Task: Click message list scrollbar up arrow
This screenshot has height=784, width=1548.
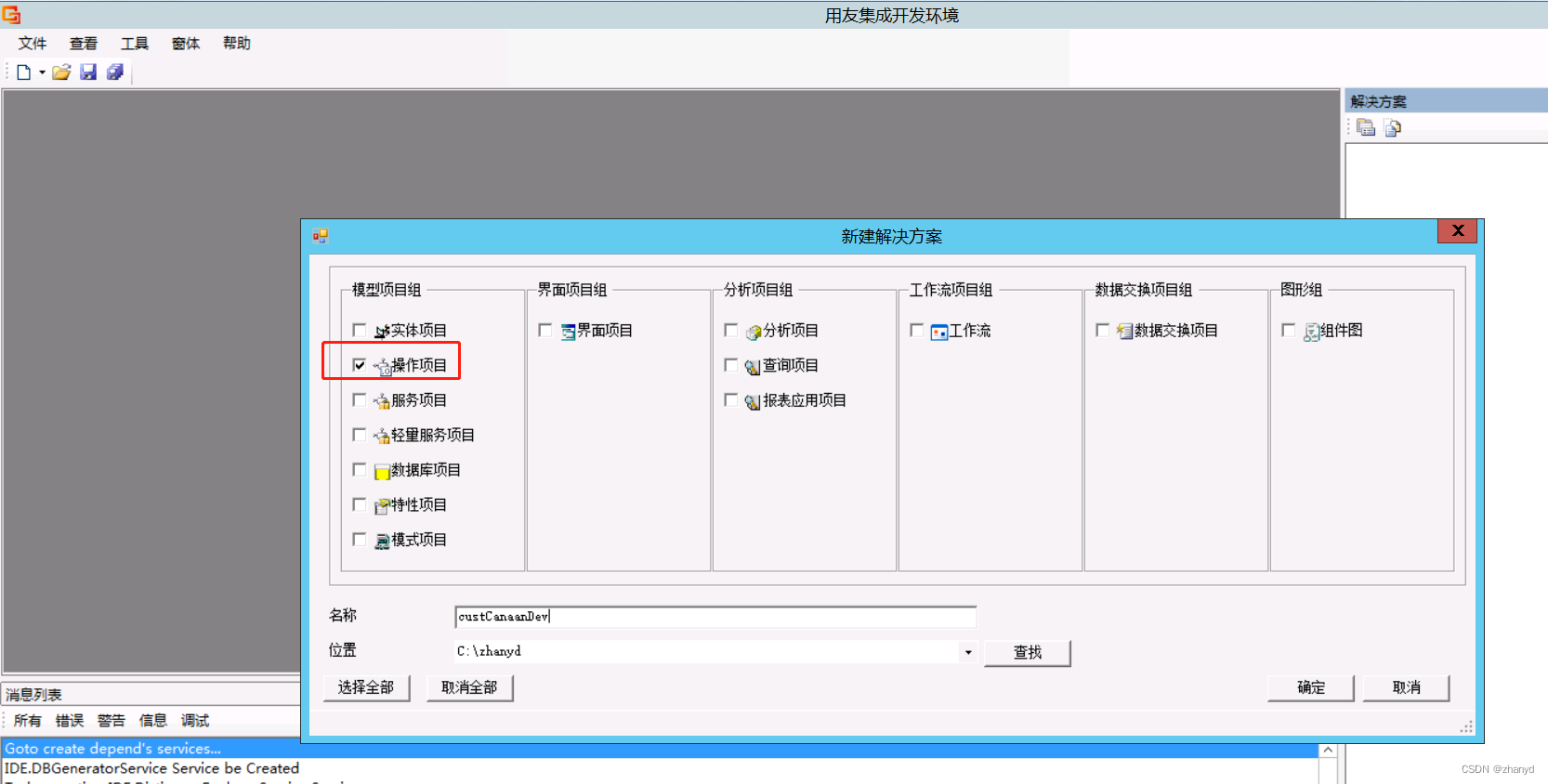Action: click(x=1328, y=751)
